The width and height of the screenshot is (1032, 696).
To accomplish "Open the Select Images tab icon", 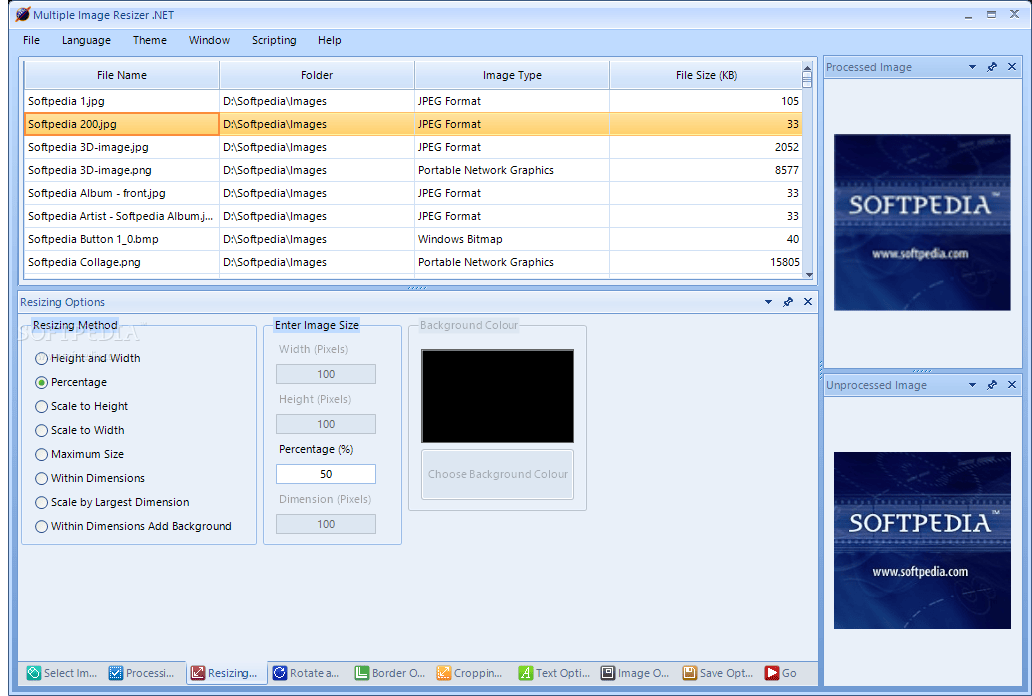I will coord(34,672).
